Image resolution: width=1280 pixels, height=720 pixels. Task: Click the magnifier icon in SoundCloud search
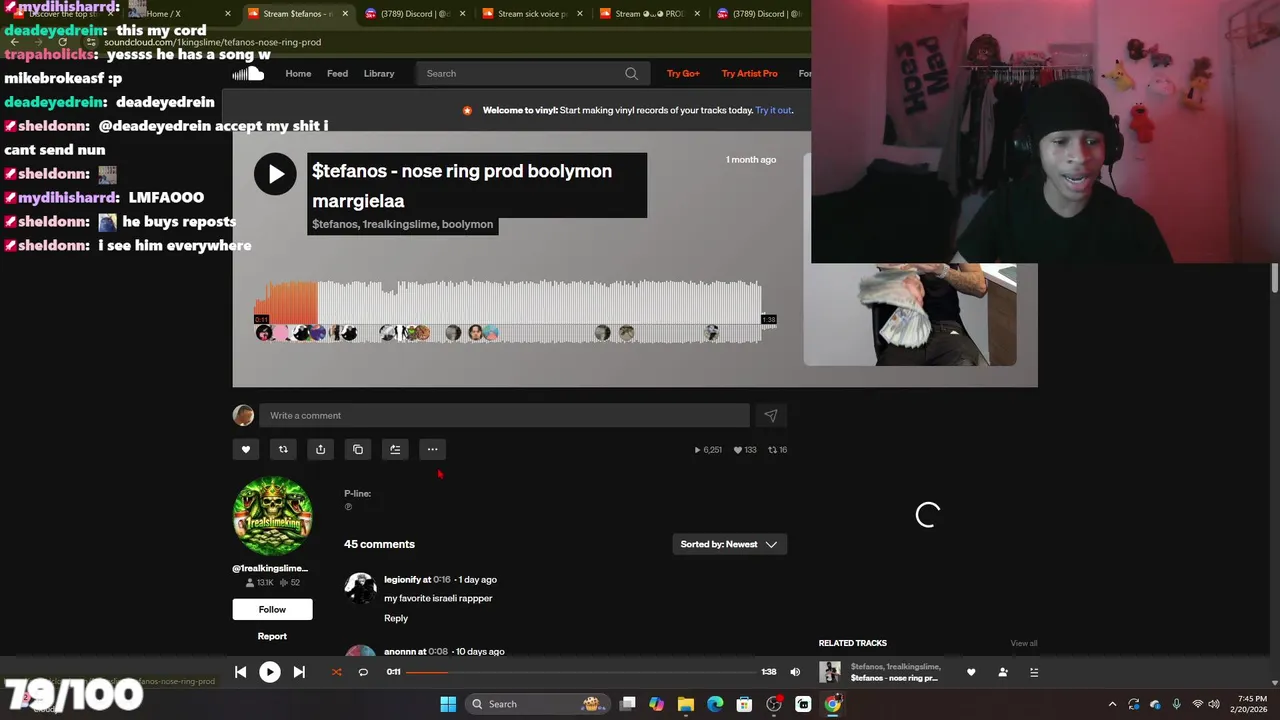point(631,73)
